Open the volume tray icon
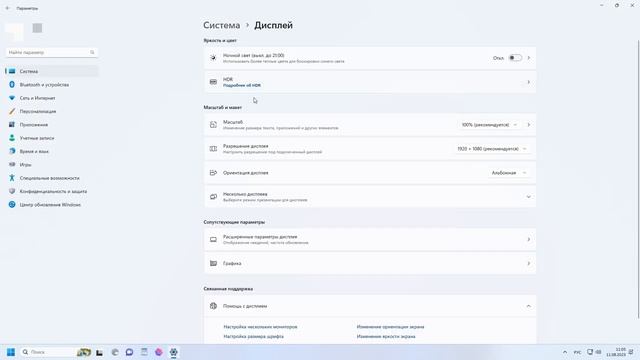Viewport: 640px width, 360px height. [598, 352]
